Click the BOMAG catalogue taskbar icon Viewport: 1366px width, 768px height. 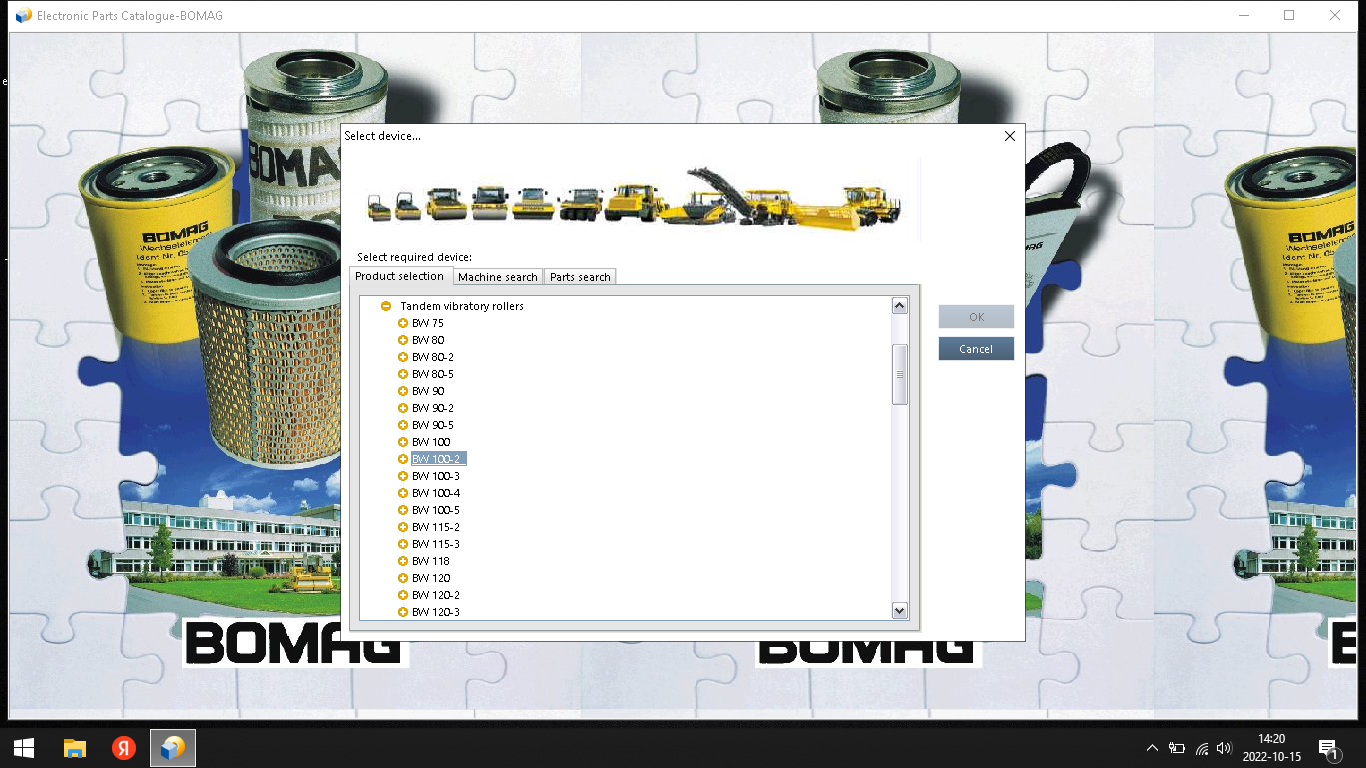[173, 748]
